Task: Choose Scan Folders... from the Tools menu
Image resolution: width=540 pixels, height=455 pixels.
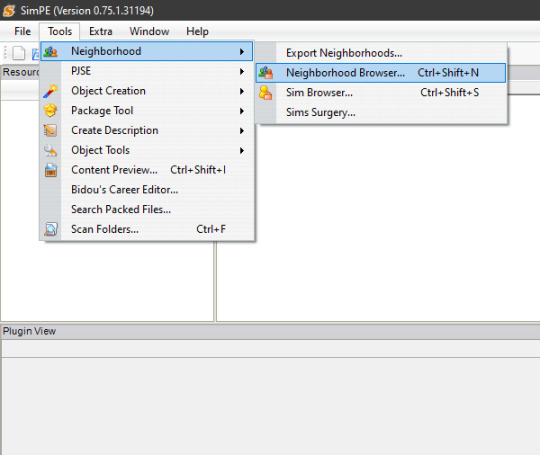Action: pyautogui.click(x=147, y=229)
